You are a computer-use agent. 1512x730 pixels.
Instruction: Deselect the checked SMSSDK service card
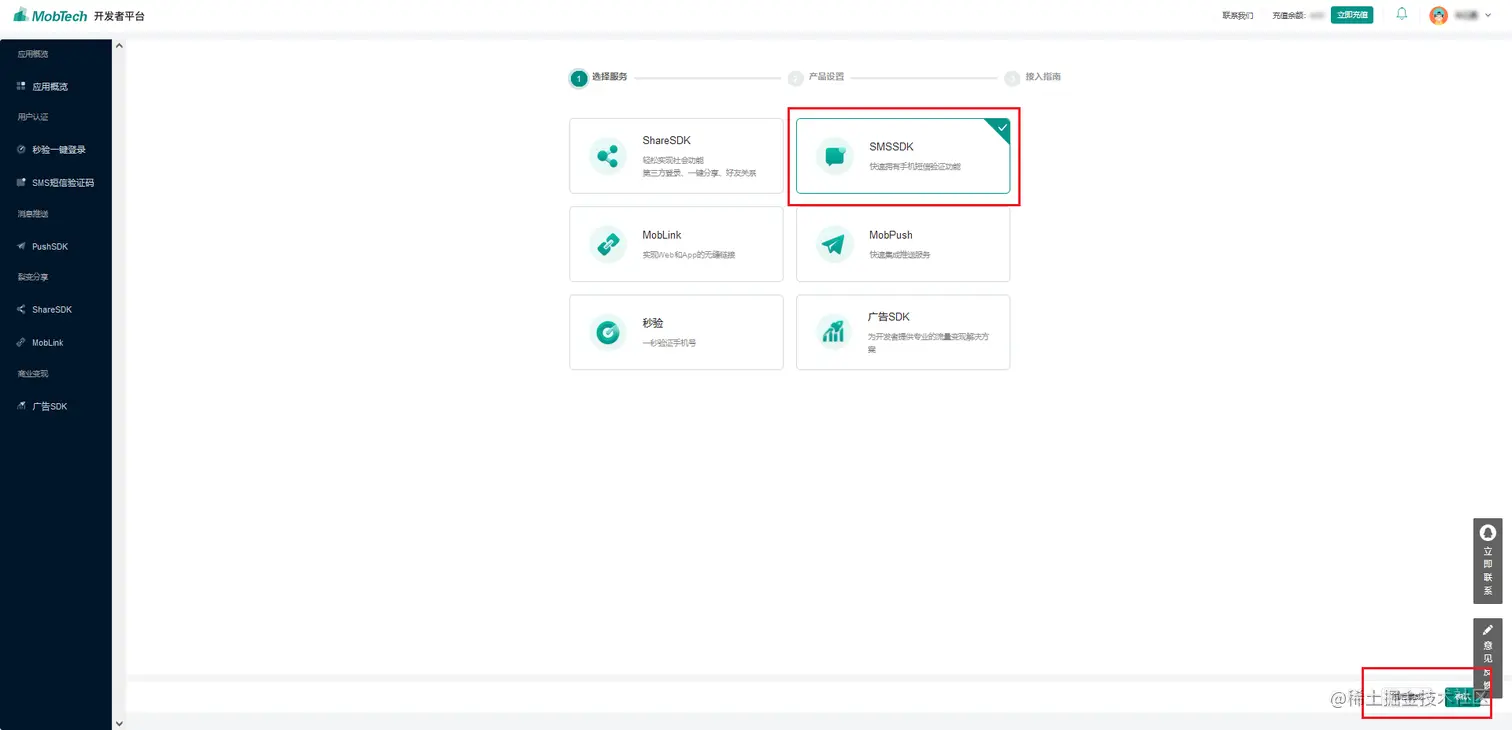click(903, 156)
